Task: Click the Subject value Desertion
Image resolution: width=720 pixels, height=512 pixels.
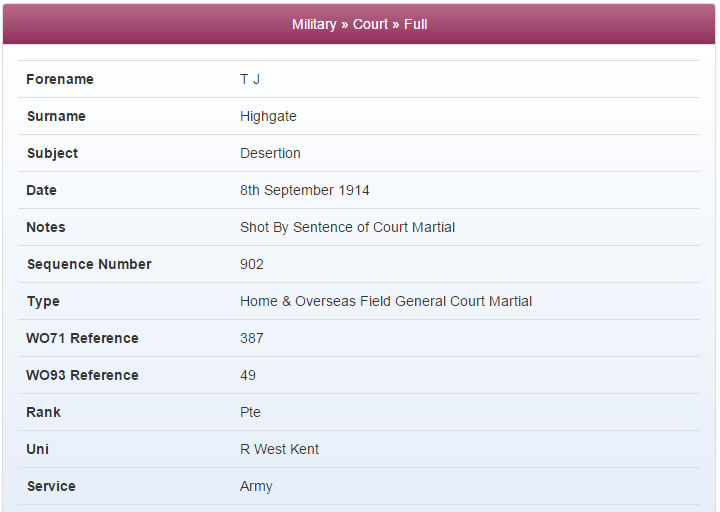Action: point(270,153)
